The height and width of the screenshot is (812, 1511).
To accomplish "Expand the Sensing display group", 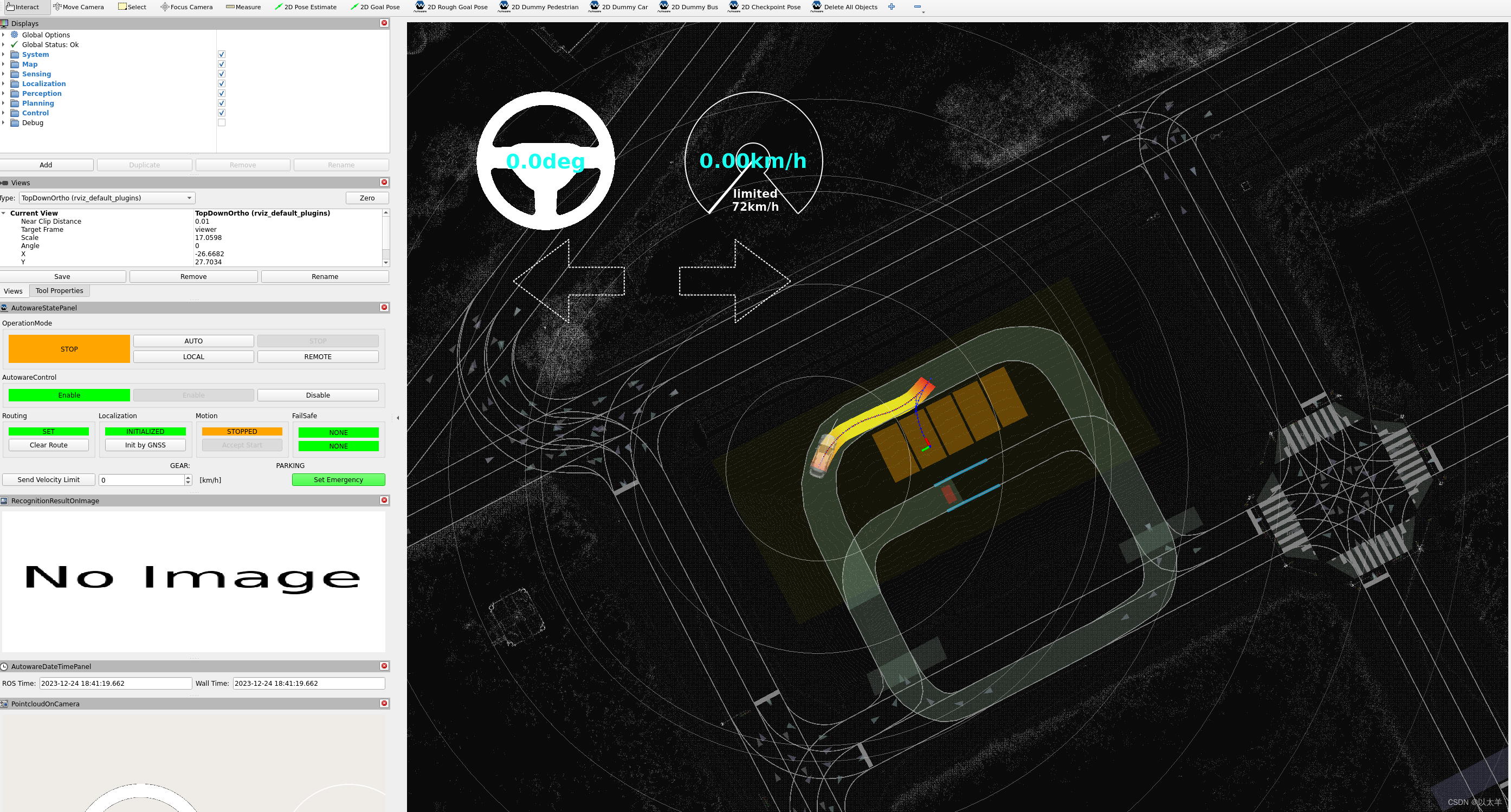I will click(3, 74).
